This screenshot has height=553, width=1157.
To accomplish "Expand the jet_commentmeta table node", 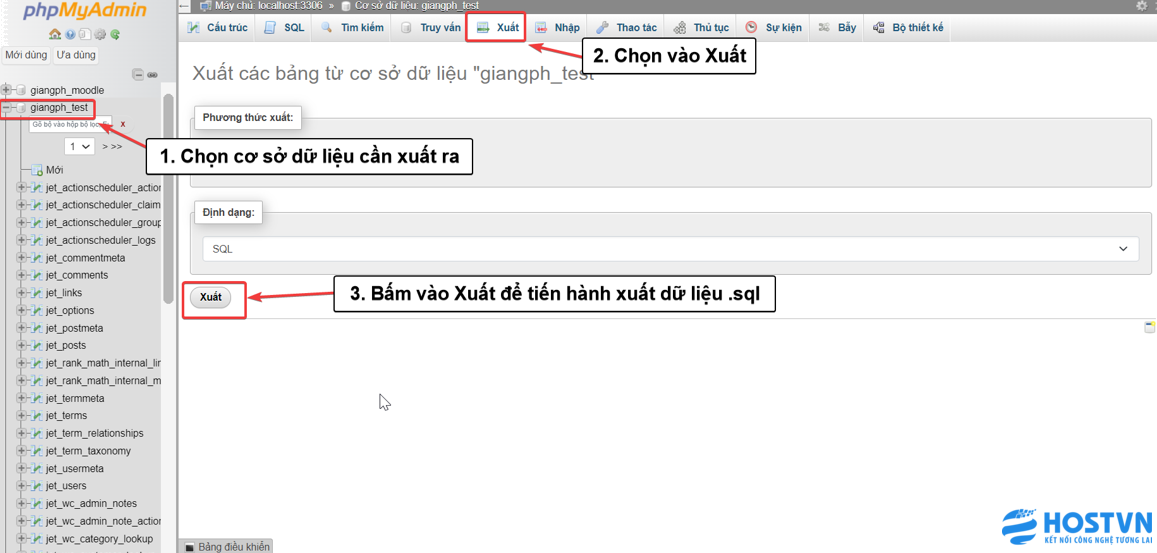I will click(x=21, y=258).
